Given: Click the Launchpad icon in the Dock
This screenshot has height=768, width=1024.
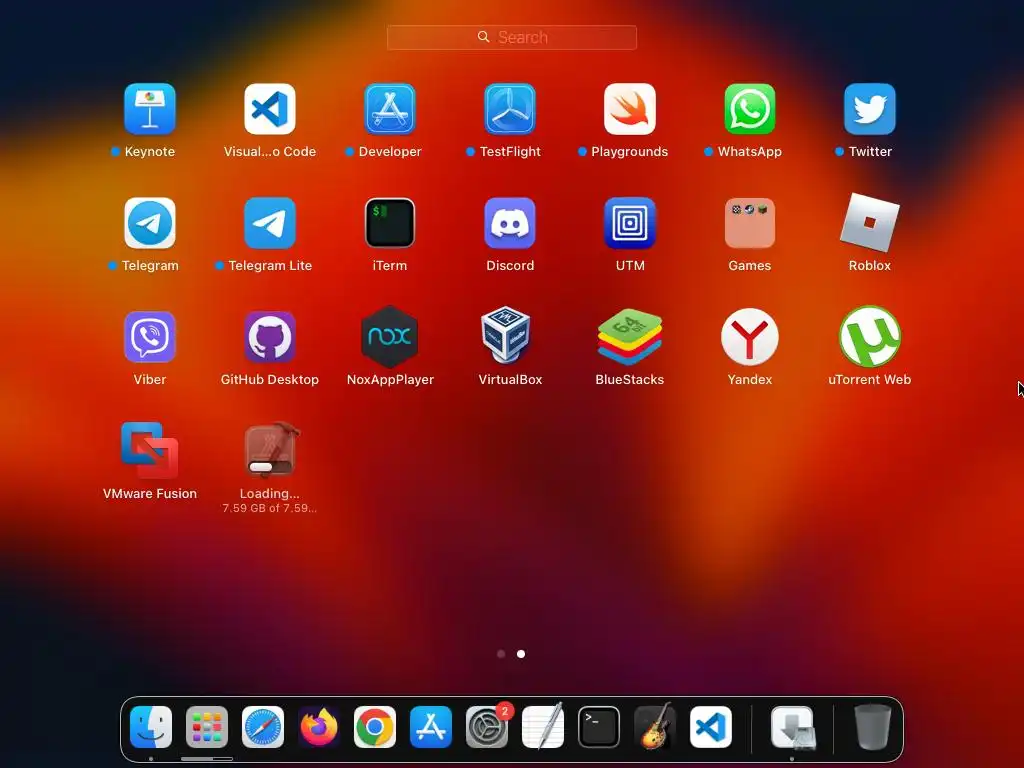Looking at the screenshot, I should (207, 727).
